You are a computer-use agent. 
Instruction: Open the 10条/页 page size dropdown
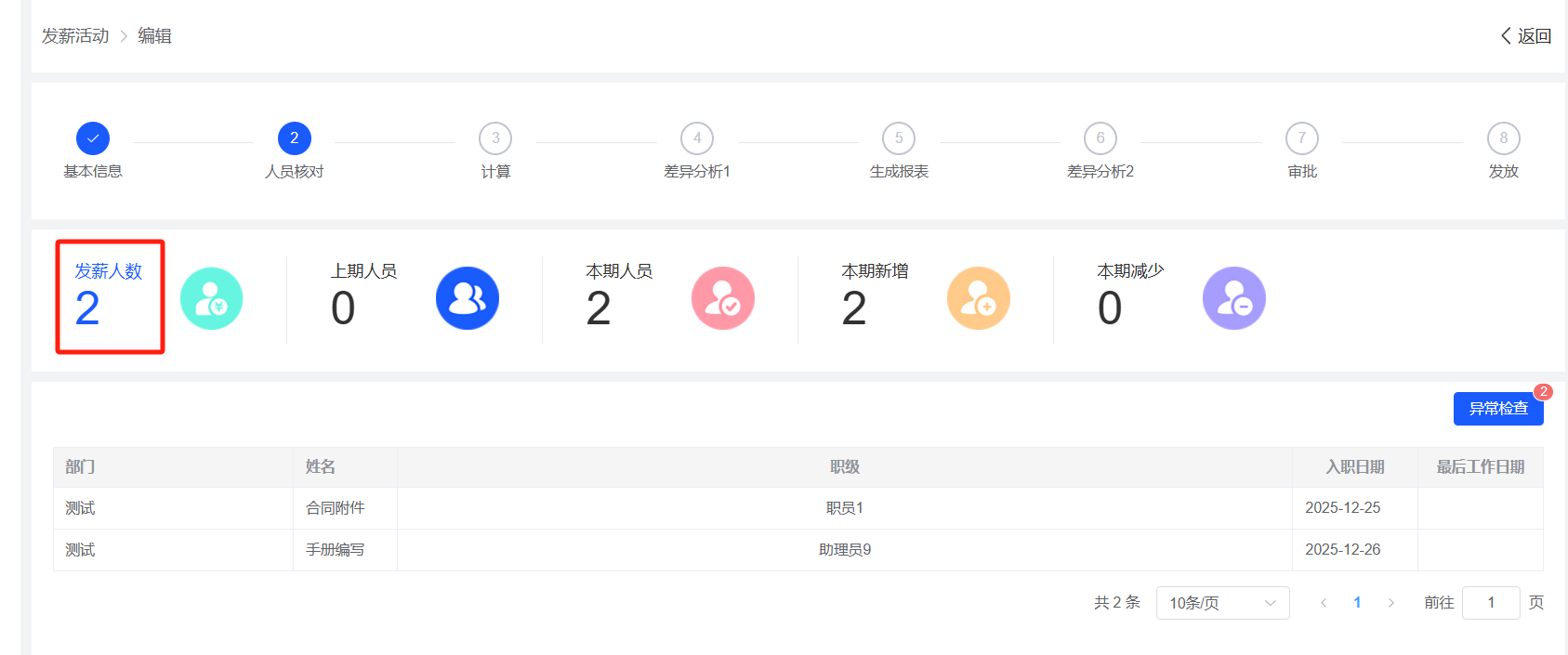point(1222,603)
